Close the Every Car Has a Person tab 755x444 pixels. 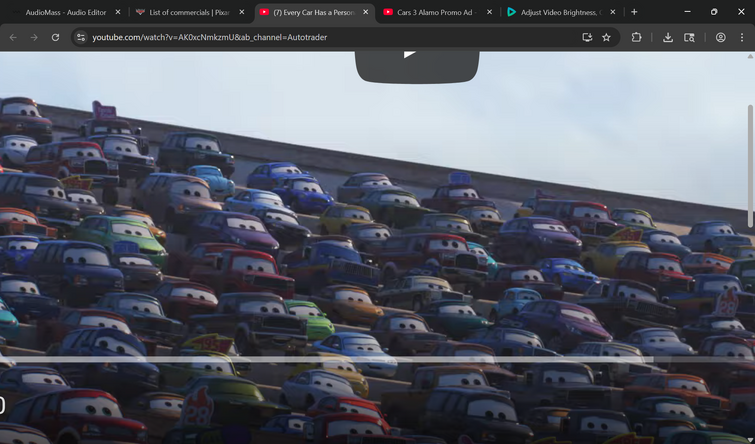point(365,12)
